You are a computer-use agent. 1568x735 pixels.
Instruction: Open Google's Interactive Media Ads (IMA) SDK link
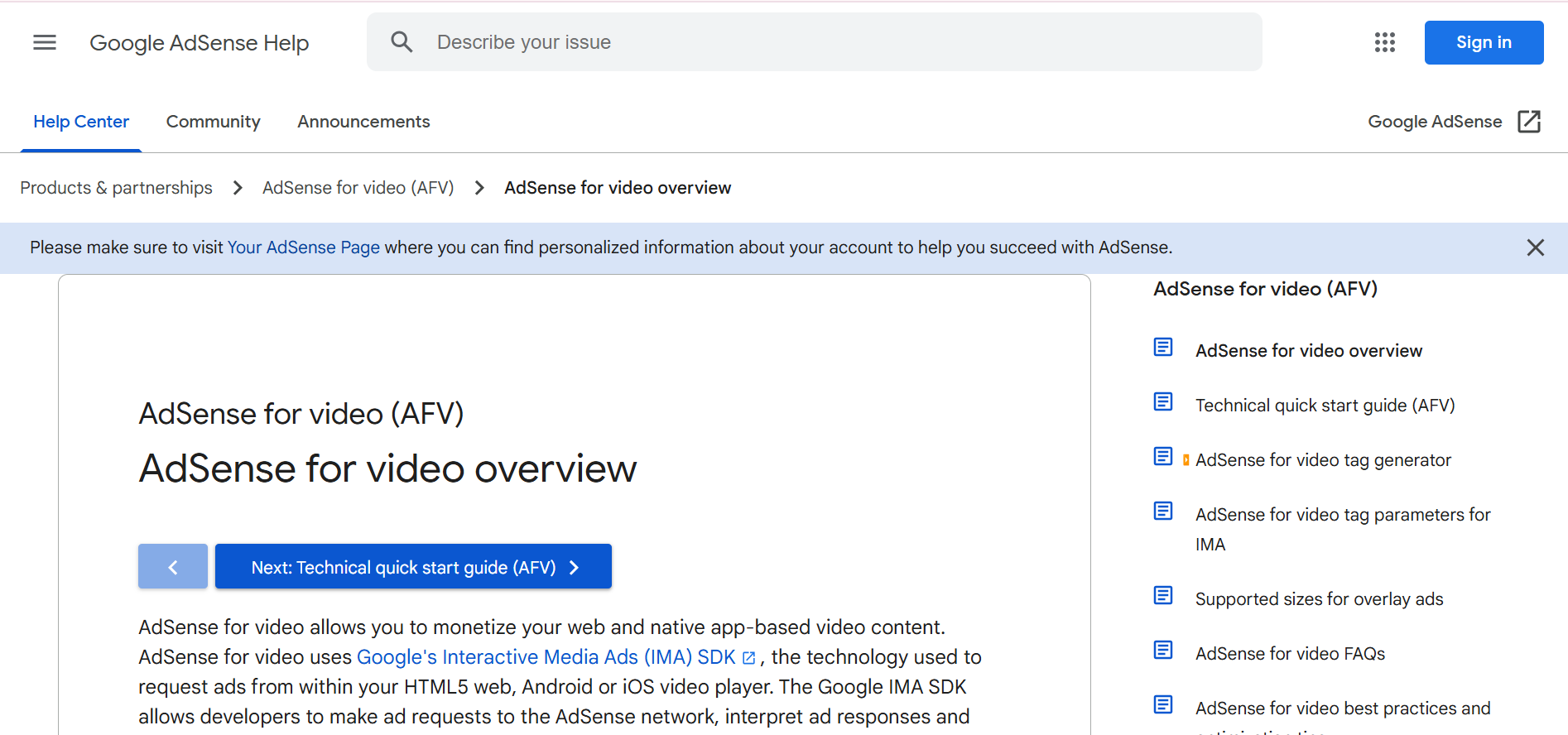tap(546, 657)
